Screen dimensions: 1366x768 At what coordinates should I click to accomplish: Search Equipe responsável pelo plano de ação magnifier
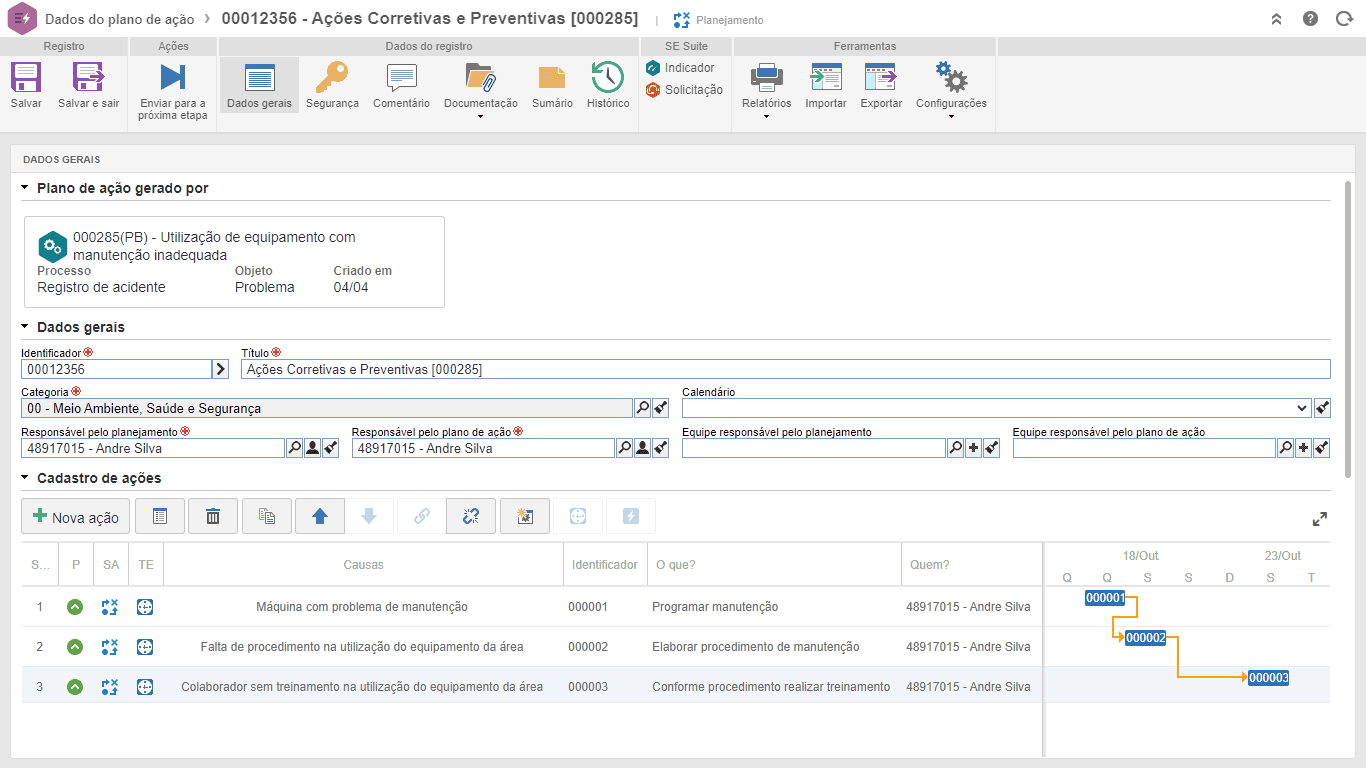1285,448
